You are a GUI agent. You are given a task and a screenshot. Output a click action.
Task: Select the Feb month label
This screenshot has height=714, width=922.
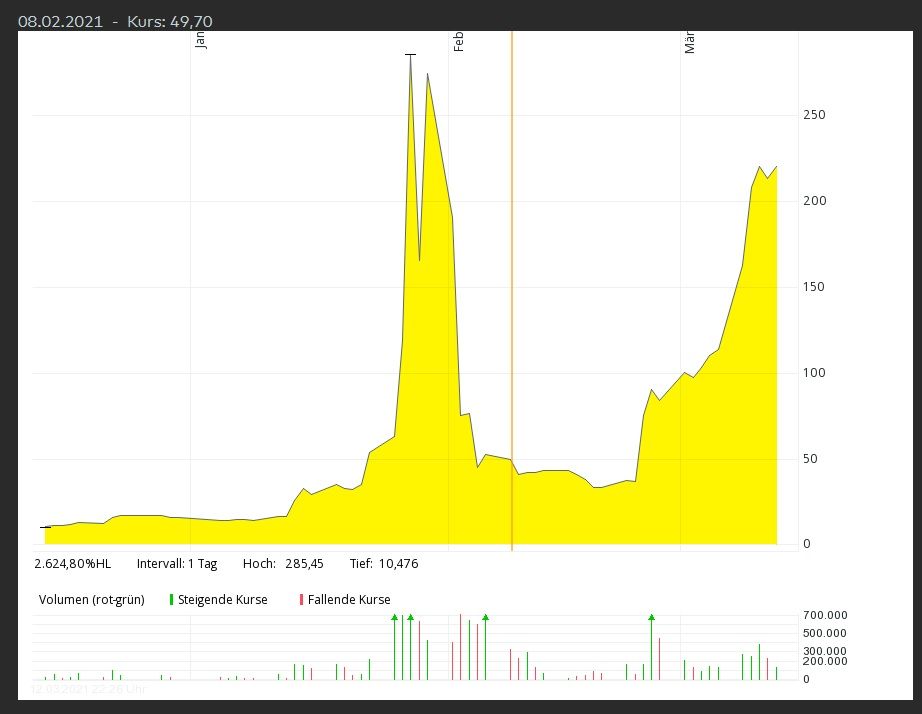[x=459, y=41]
